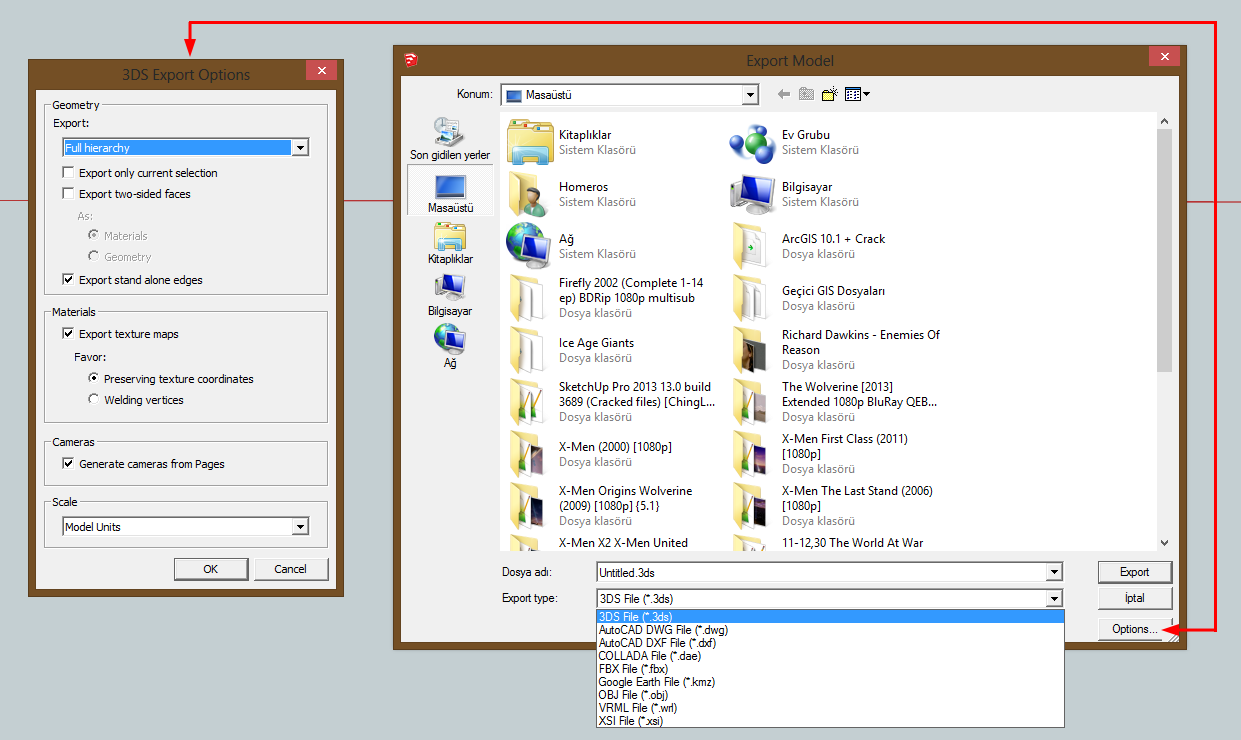This screenshot has width=1241, height=740.
Task: Close the 3DS Export Options dialog
Action: (321, 70)
